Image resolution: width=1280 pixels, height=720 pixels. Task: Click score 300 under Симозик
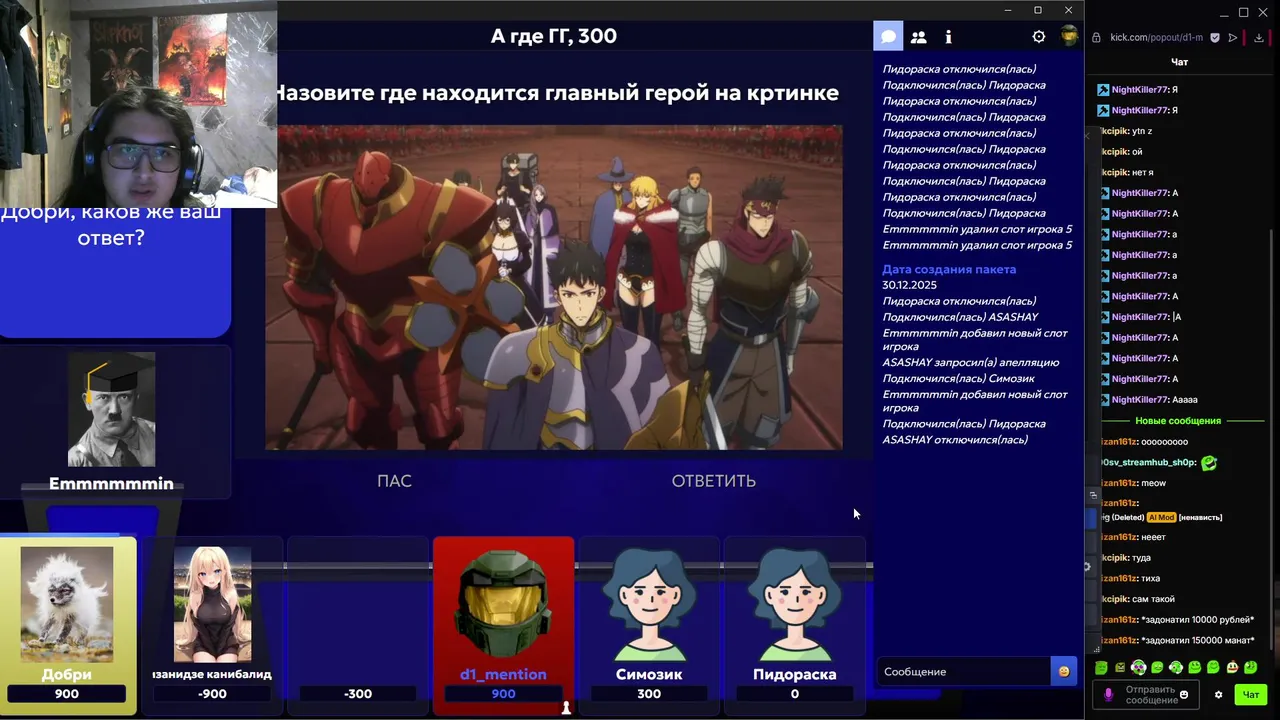click(x=649, y=694)
